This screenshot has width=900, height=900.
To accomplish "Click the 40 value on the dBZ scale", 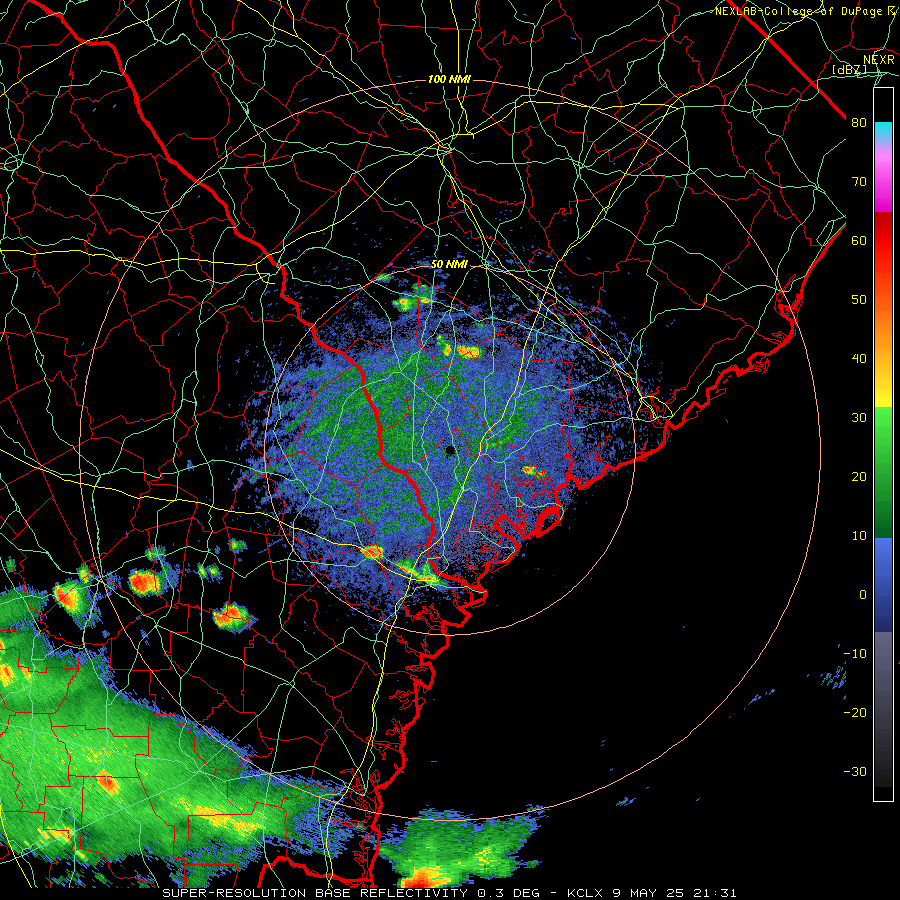I will pos(859,359).
